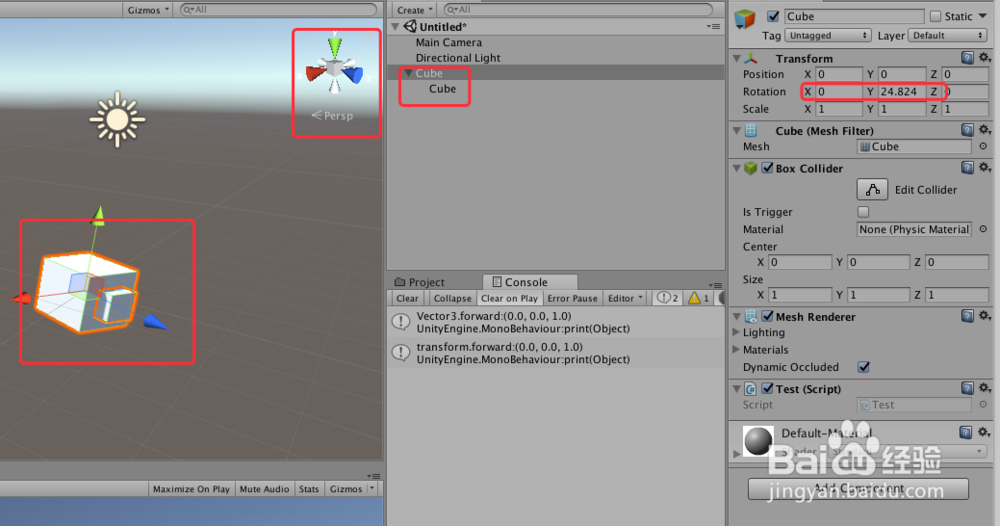Toggle Clear on Play in the Console
Image resolution: width=1000 pixels, height=526 pixels.
[x=509, y=298]
